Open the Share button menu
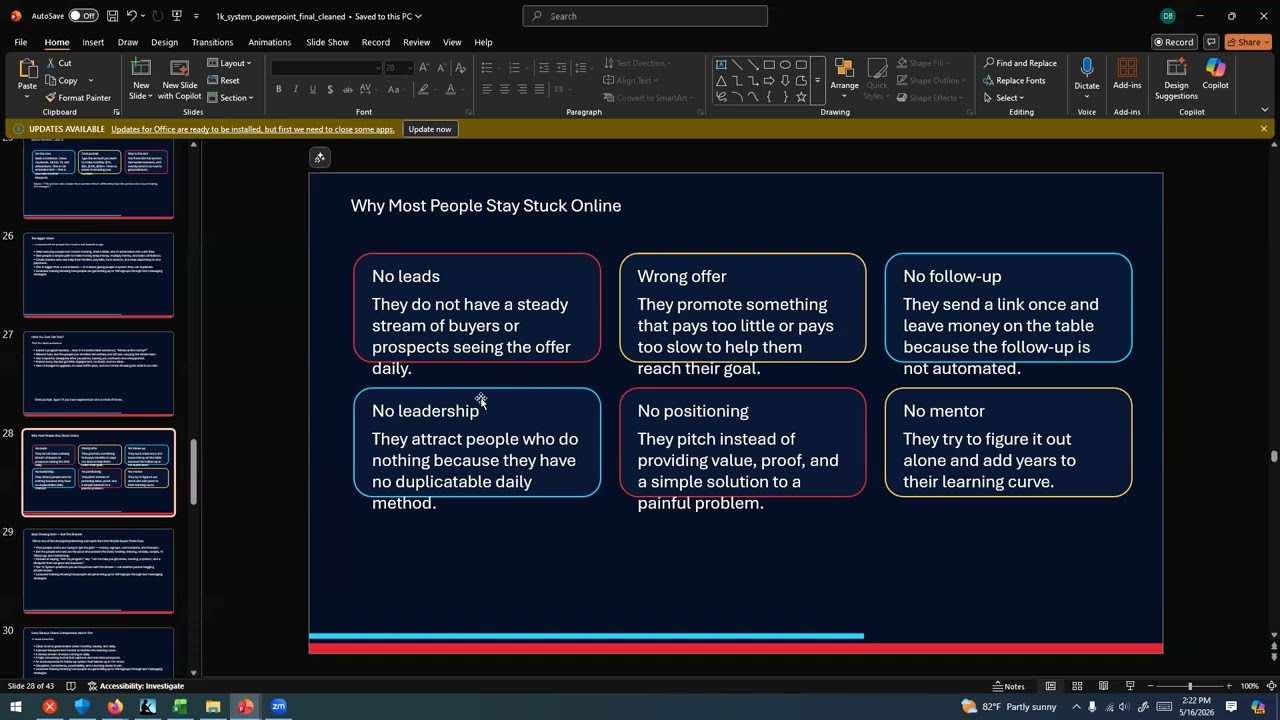The height and width of the screenshot is (720, 1280). [1249, 42]
